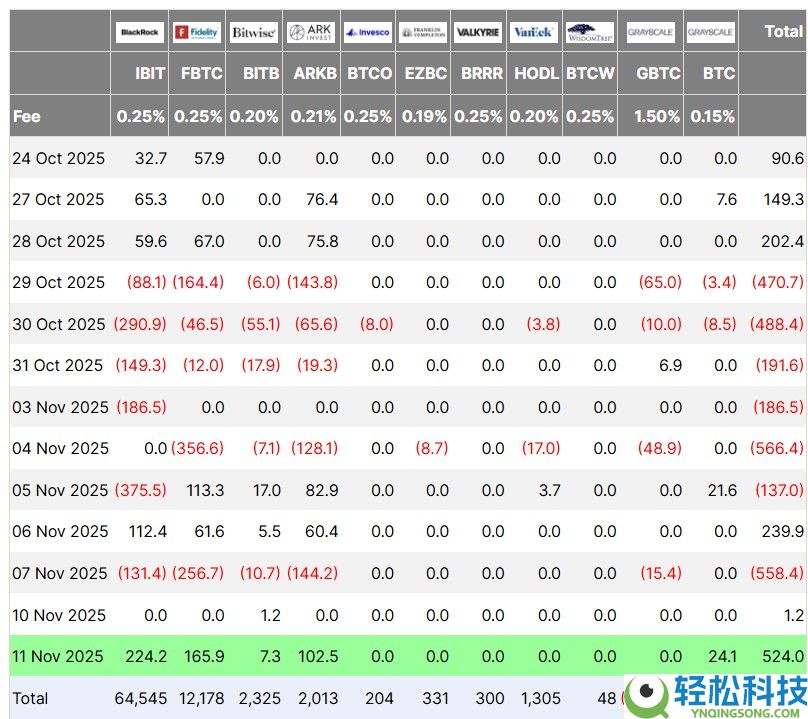Click the 21.6 BTC value on 05 Nov
Viewport: 808px width, 719px height.
pos(722,490)
